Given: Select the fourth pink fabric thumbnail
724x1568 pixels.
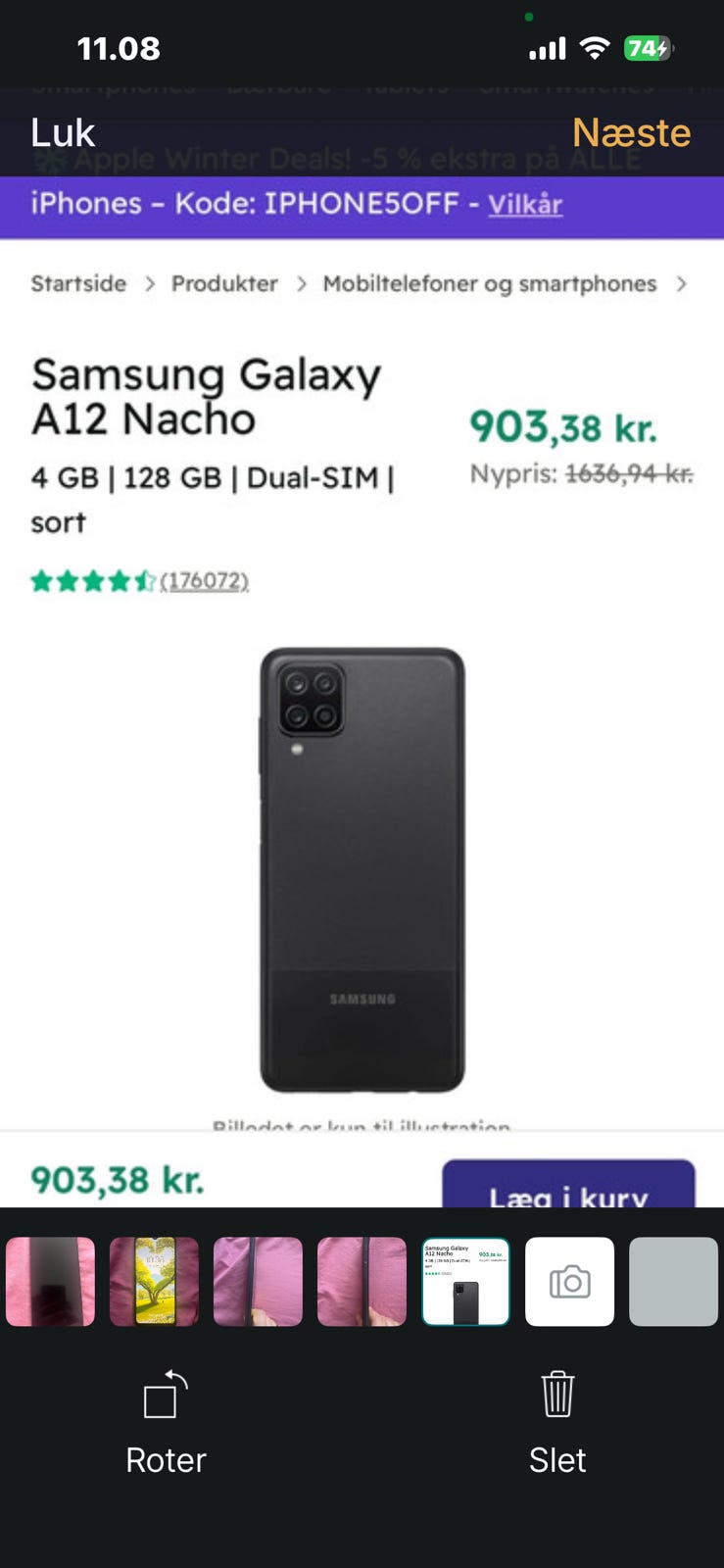Looking at the screenshot, I should [362, 1282].
